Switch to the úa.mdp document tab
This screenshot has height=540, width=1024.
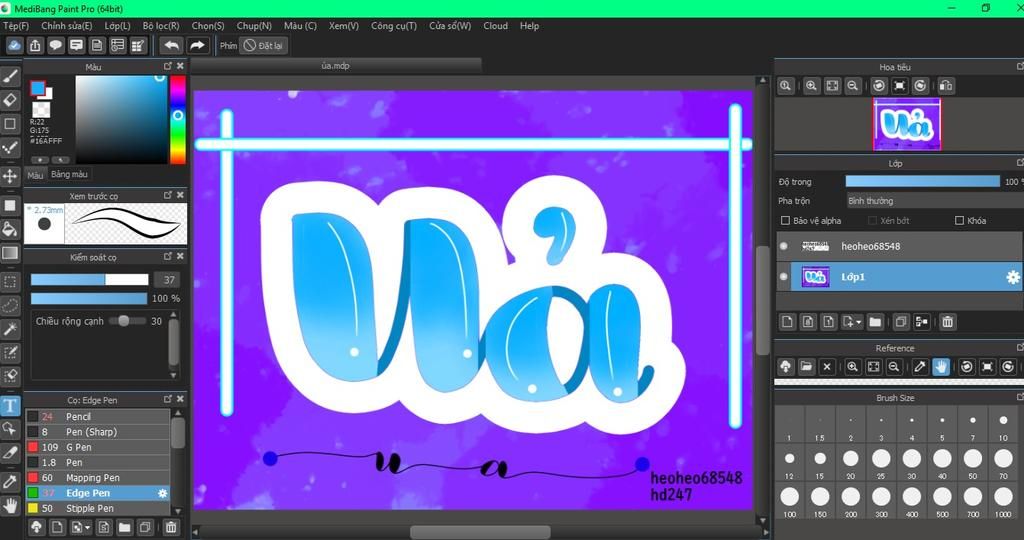336,66
